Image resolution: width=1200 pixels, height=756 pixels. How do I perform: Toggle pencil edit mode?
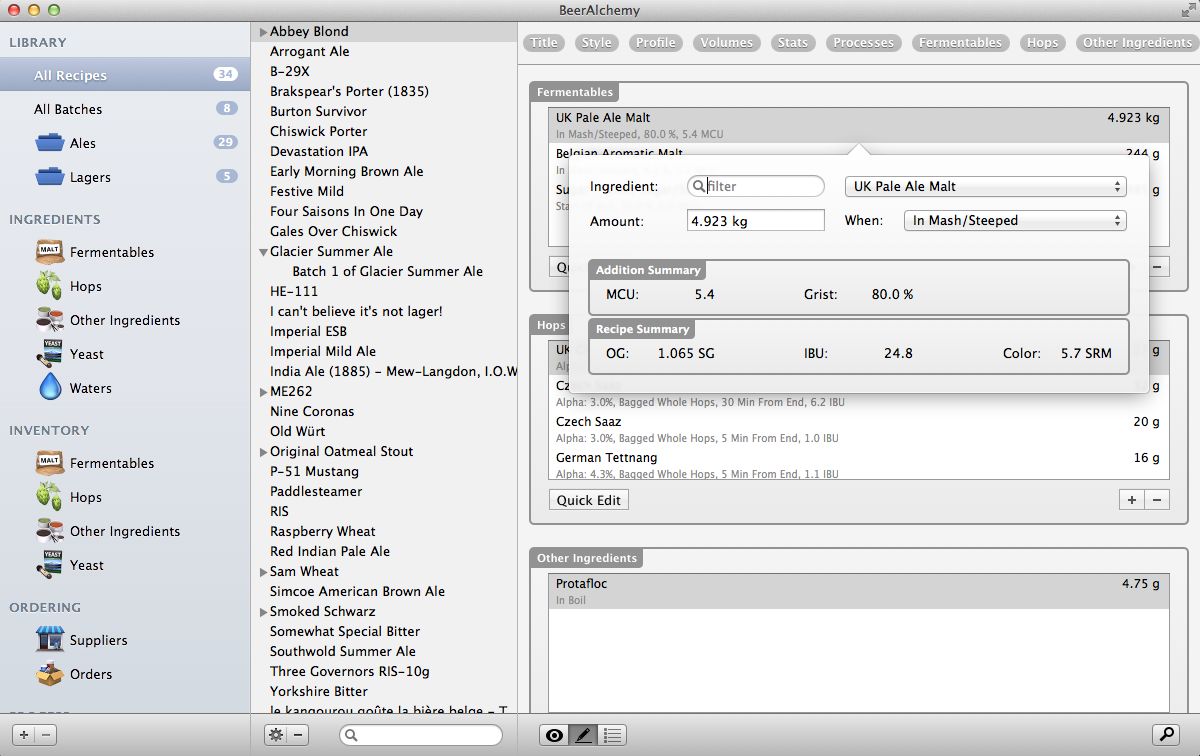coord(583,735)
